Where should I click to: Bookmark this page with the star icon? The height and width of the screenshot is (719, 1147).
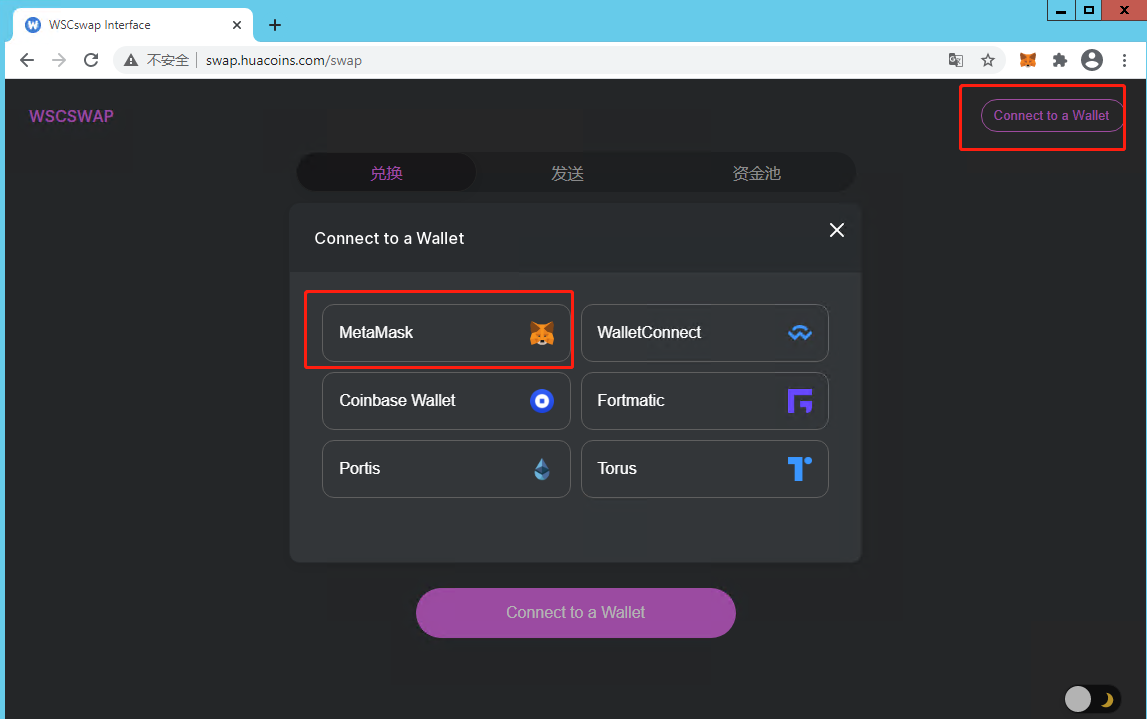click(988, 60)
